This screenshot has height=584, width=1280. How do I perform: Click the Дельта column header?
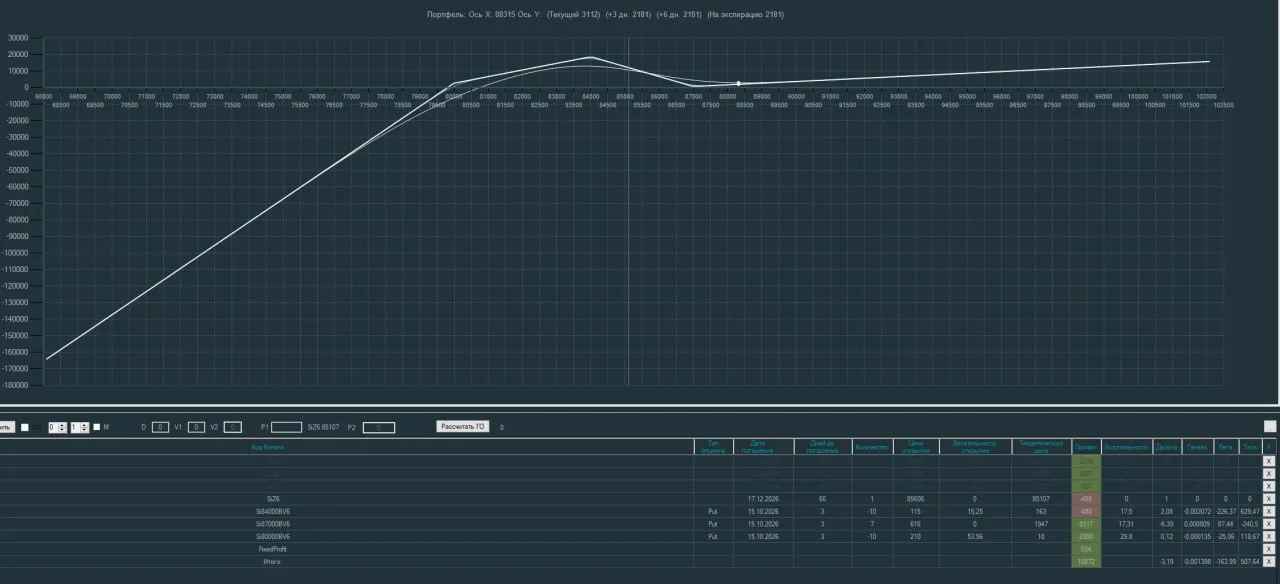(1166, 447)
